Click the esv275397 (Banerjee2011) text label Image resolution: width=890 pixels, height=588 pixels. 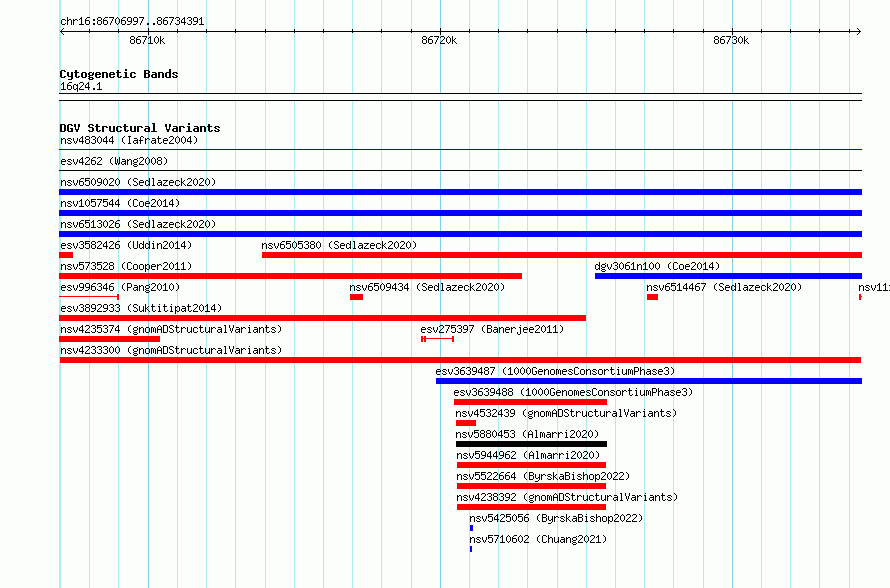pyautogui.click(x=492, y=329)
